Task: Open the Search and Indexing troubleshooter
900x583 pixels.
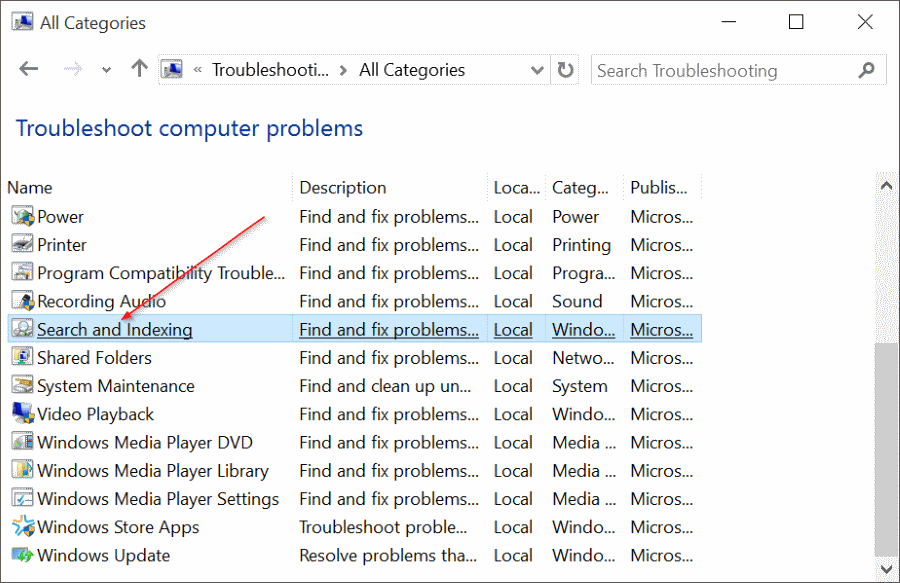Action: [x=115, y=329]
